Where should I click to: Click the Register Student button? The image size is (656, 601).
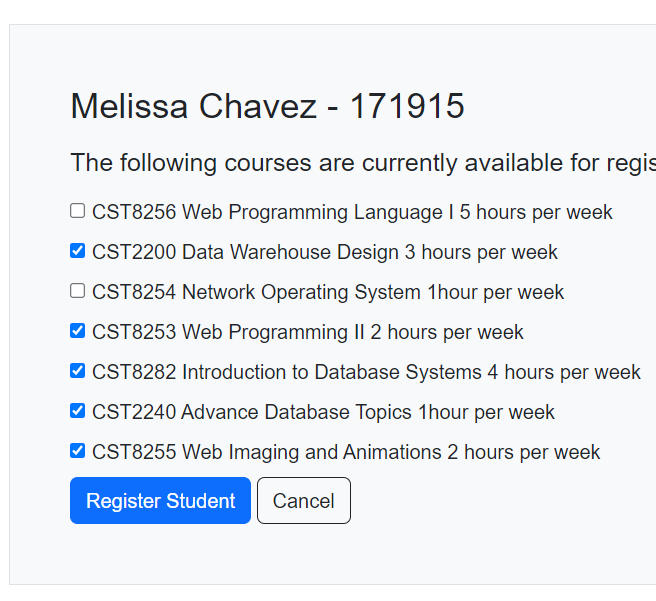[x=160, y=501]
